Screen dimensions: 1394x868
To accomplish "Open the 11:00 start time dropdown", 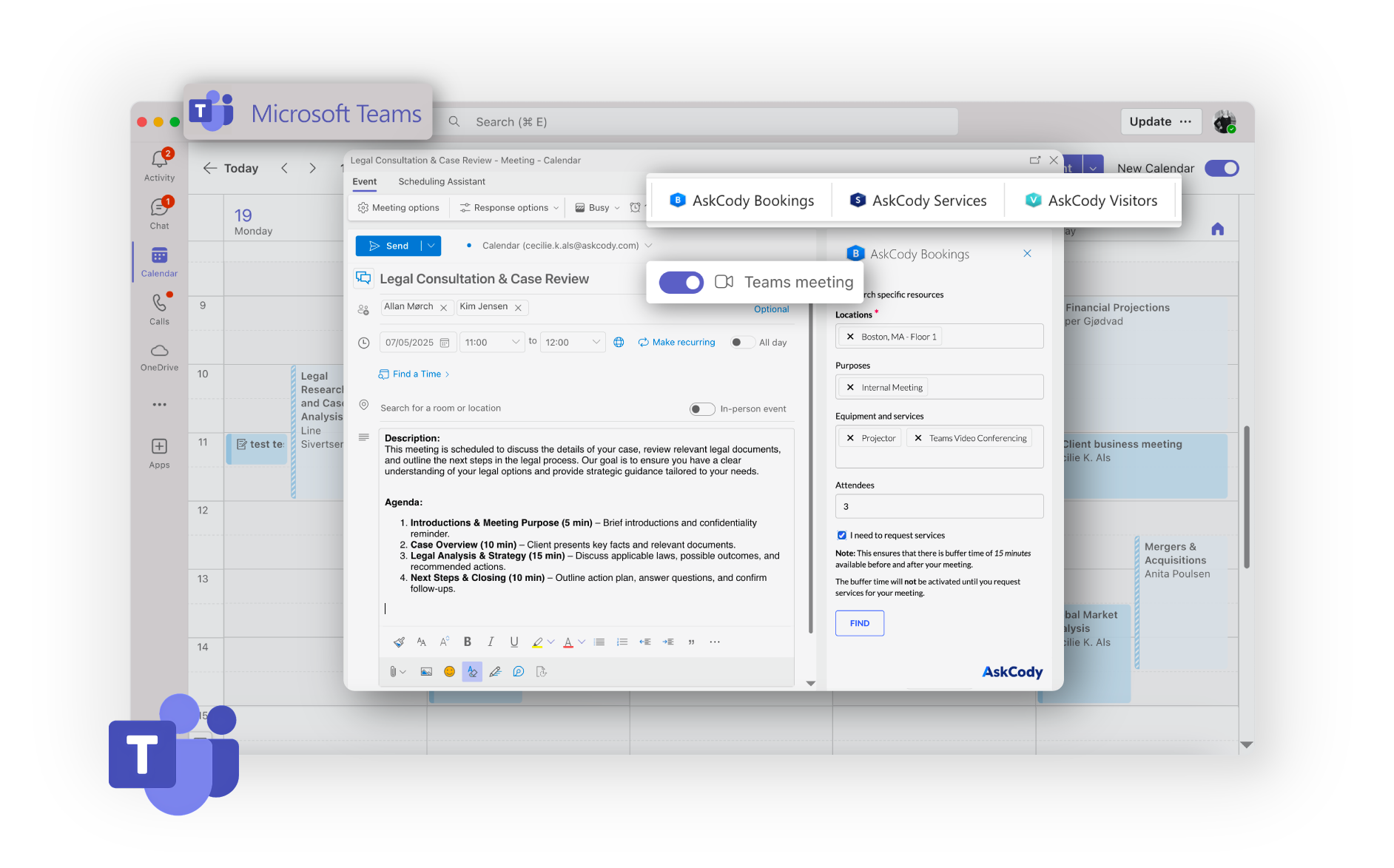I will (492, 342).
